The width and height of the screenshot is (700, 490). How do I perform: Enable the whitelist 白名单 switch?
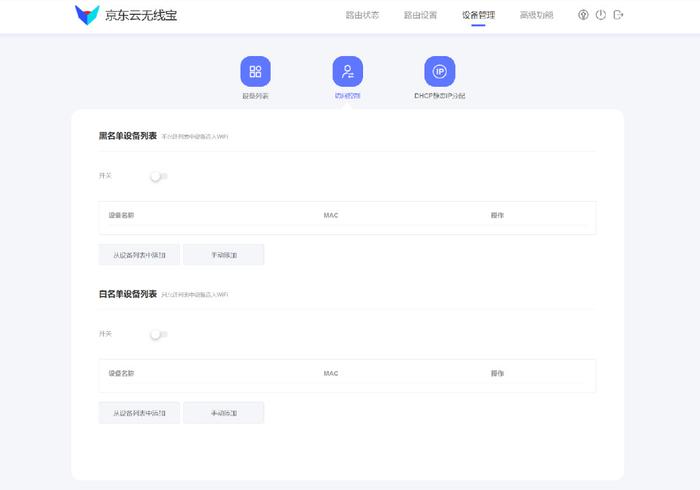[159, 334]
